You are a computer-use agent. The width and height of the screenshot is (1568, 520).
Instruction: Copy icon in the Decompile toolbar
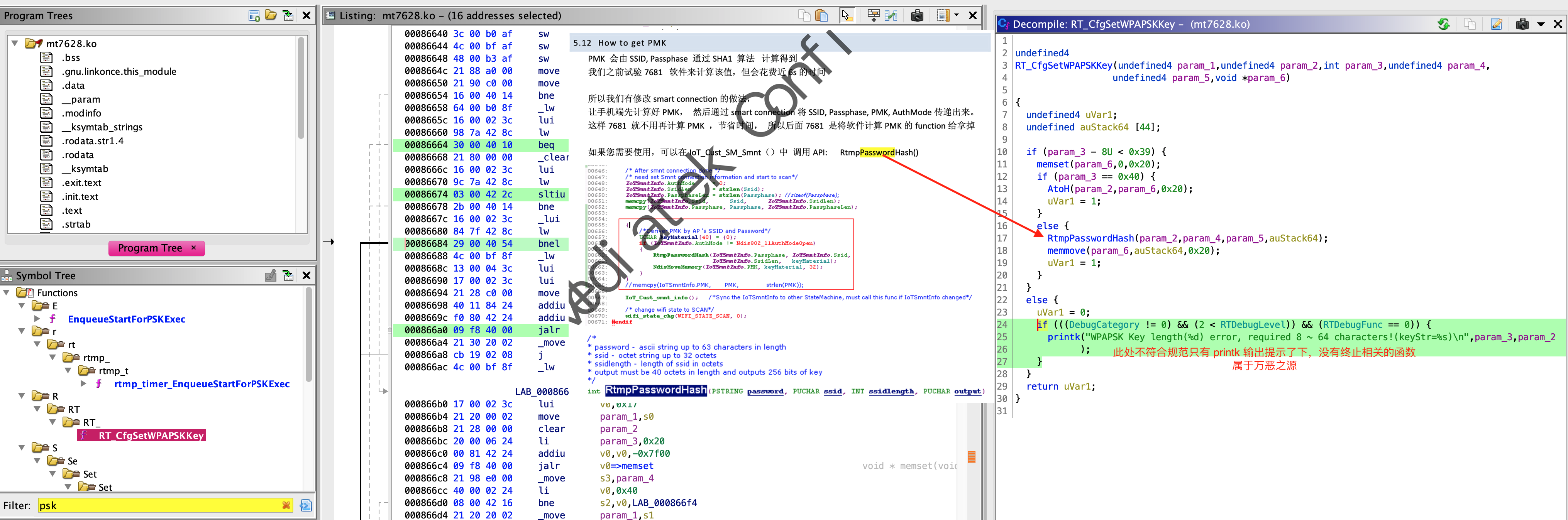(x=1470, y=24)
